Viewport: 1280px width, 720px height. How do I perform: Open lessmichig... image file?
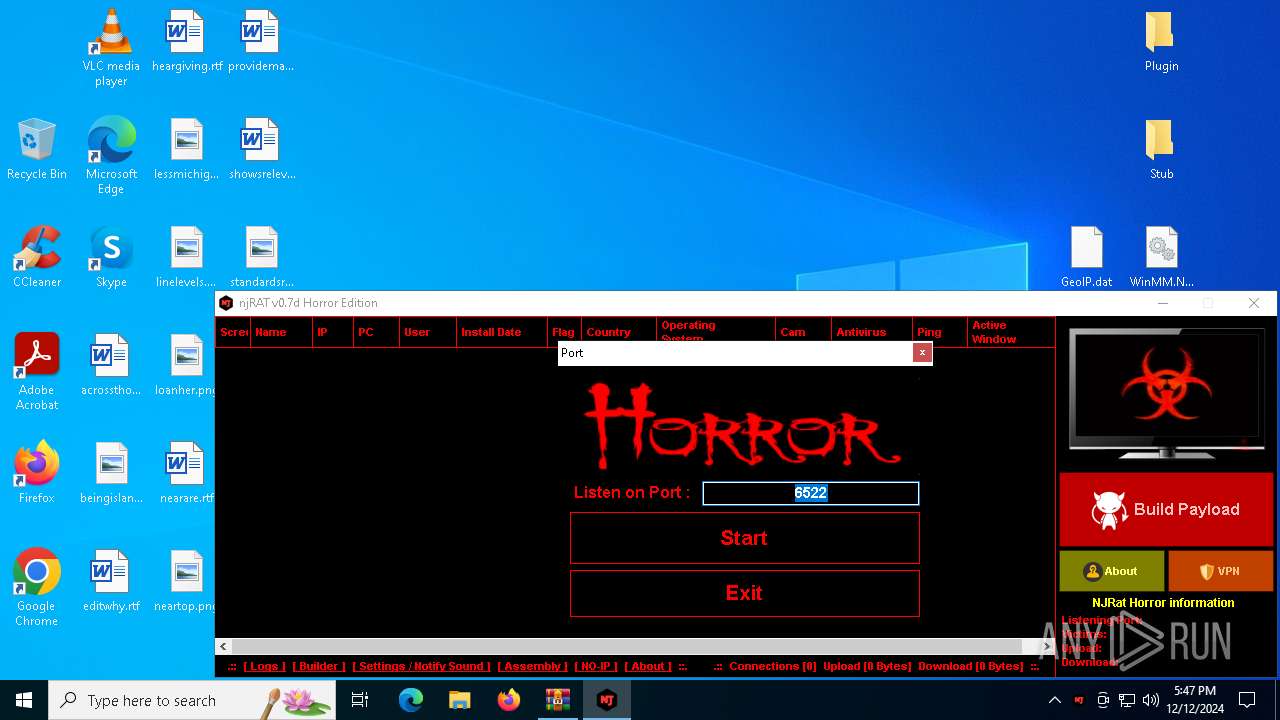[187, 149]
